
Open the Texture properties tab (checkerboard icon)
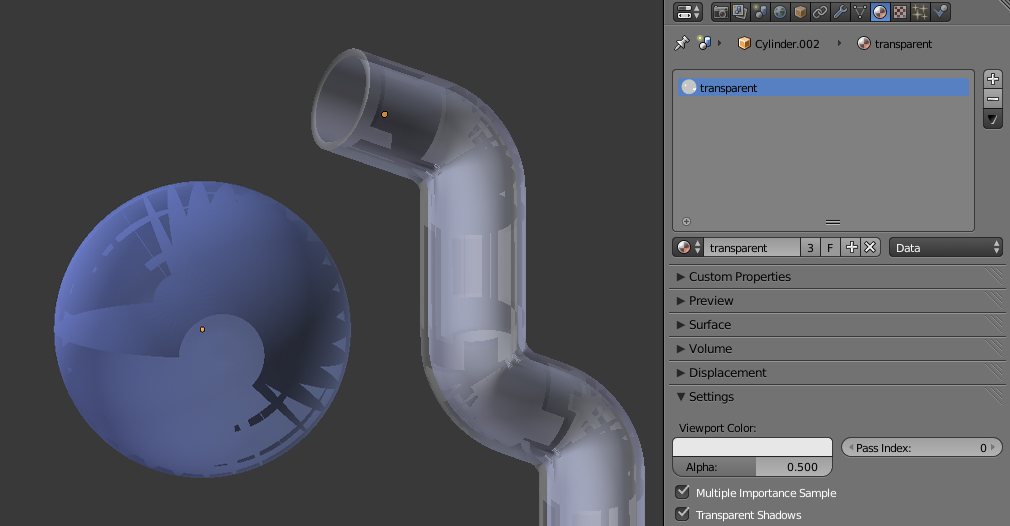pos(900,12)
